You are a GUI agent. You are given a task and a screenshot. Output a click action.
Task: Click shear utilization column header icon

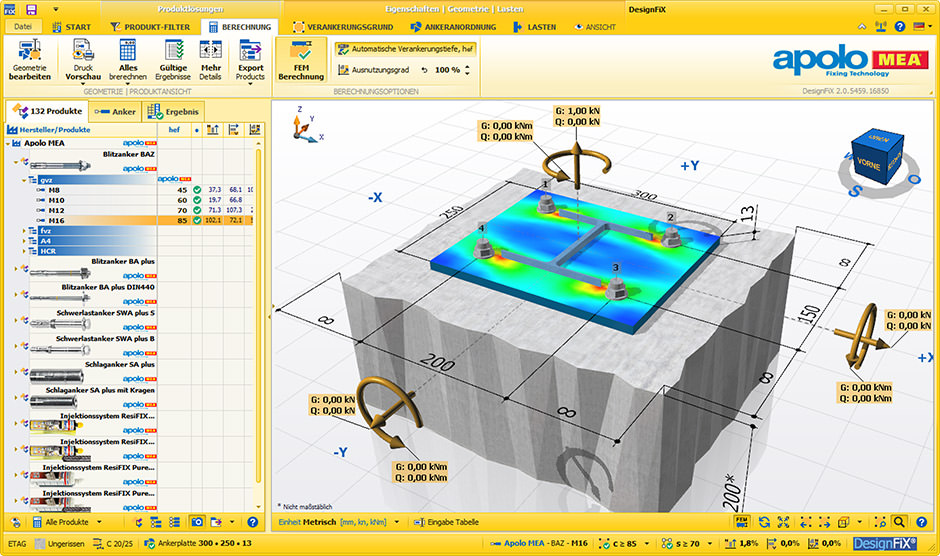[x=234, y=130]
